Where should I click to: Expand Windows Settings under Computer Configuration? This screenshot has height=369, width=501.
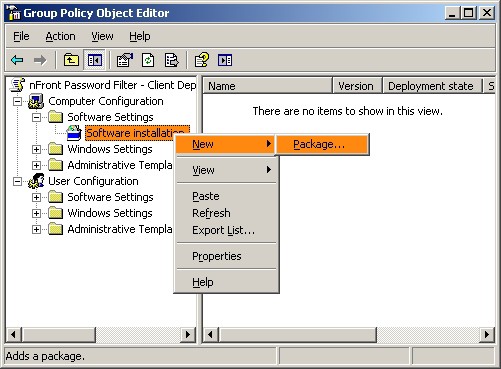click(x=36, y=149)
